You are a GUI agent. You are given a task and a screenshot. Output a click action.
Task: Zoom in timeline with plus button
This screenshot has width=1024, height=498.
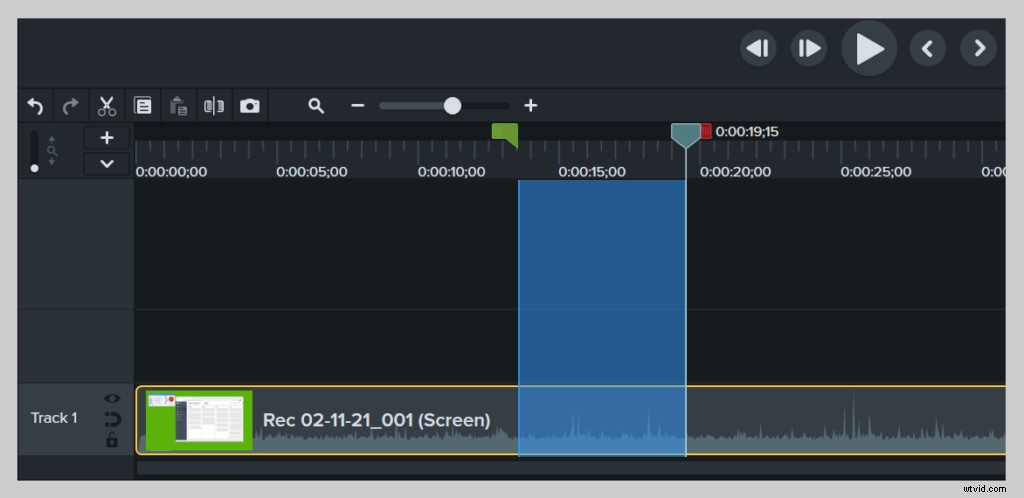click(531, 105)
